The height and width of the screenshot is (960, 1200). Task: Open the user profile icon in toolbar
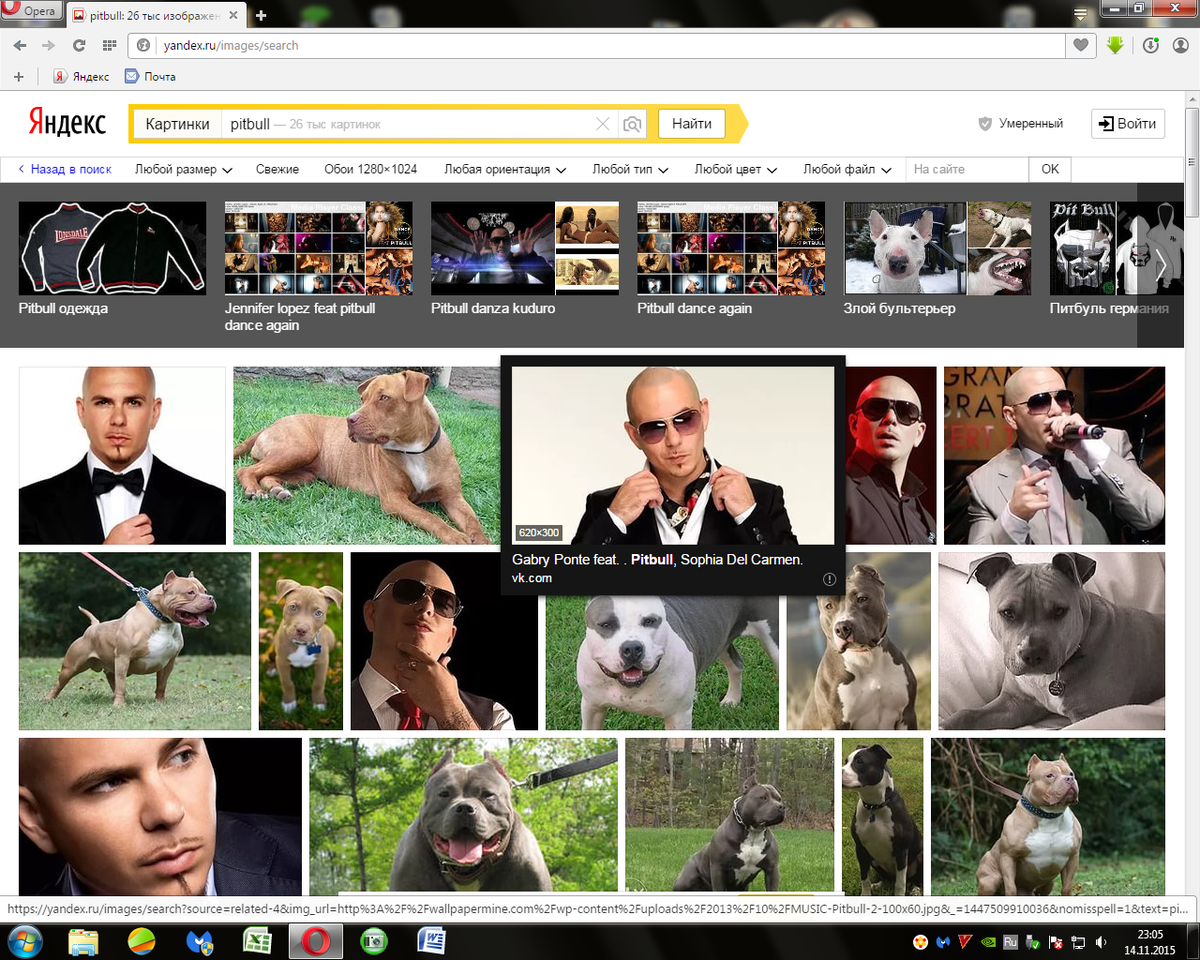click(x=1181, y=45)
